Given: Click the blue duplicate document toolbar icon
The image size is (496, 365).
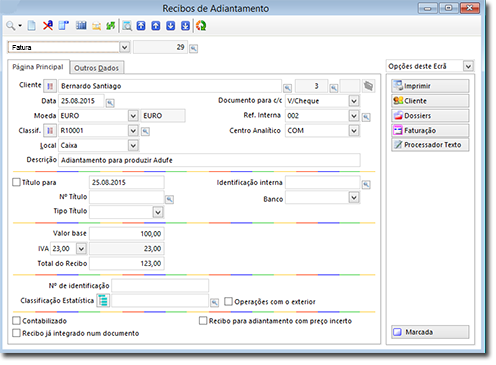Looking at the screenshot, I should (x=63, y=25).
